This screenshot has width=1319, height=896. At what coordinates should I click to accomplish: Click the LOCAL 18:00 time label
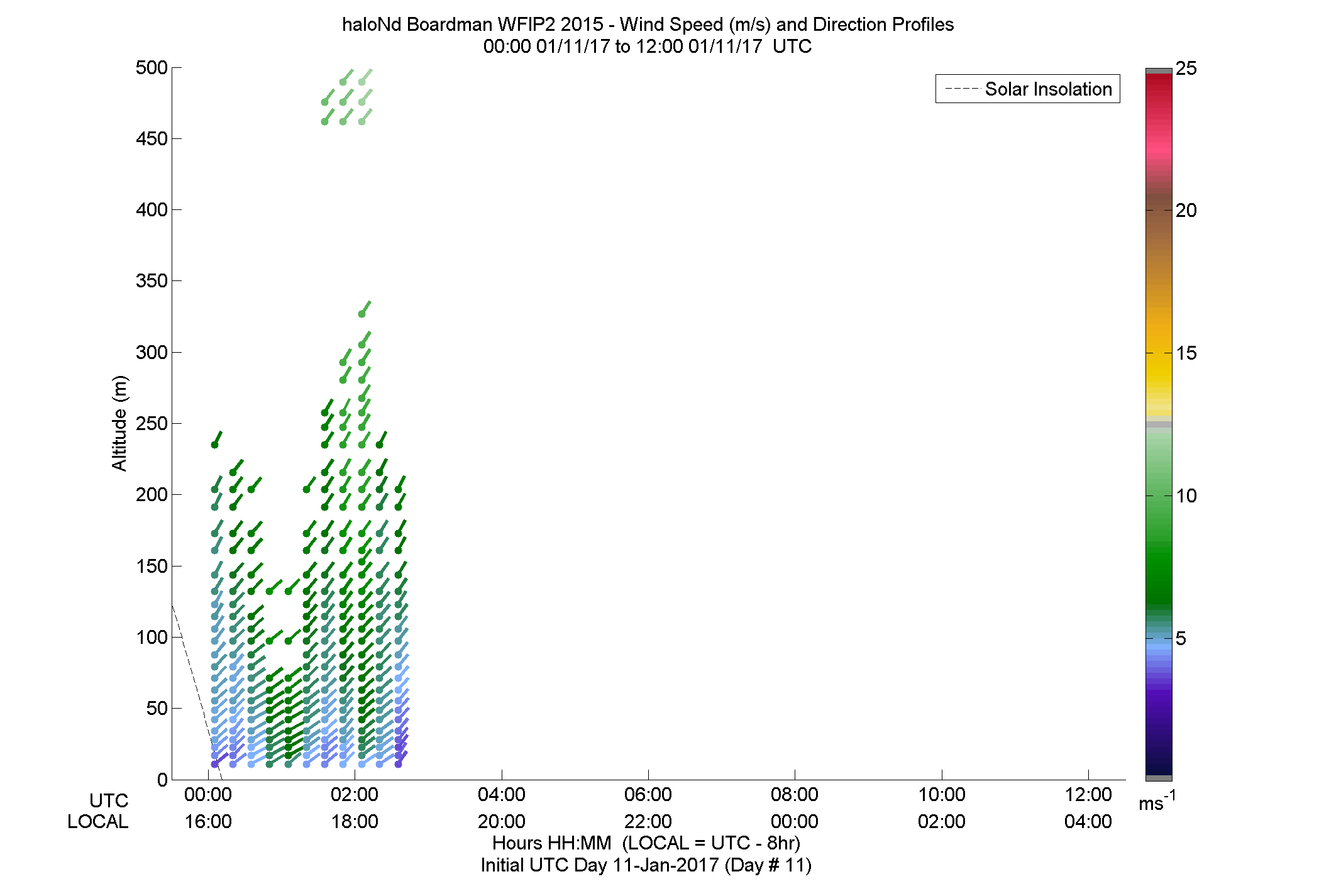click(x=355, y=822)
